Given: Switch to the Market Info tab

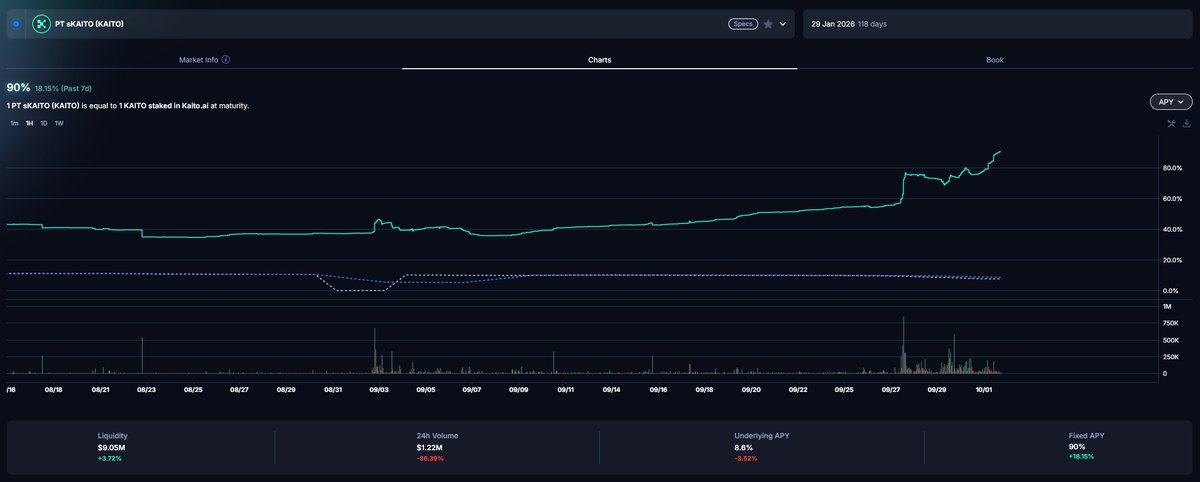Looking at the screenshot, I should 204,60.
